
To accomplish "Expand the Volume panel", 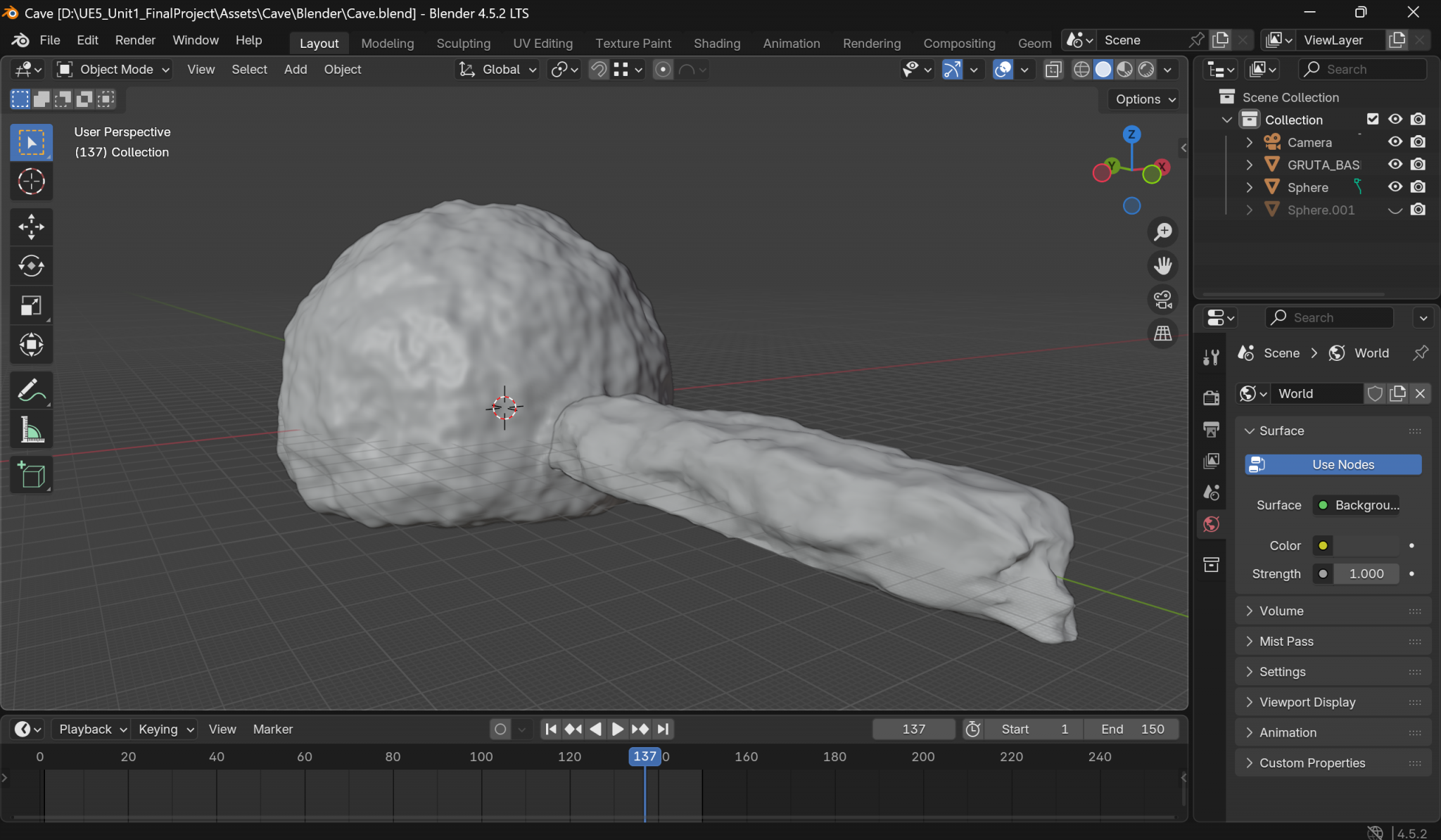I will (x=1281, y=611).
